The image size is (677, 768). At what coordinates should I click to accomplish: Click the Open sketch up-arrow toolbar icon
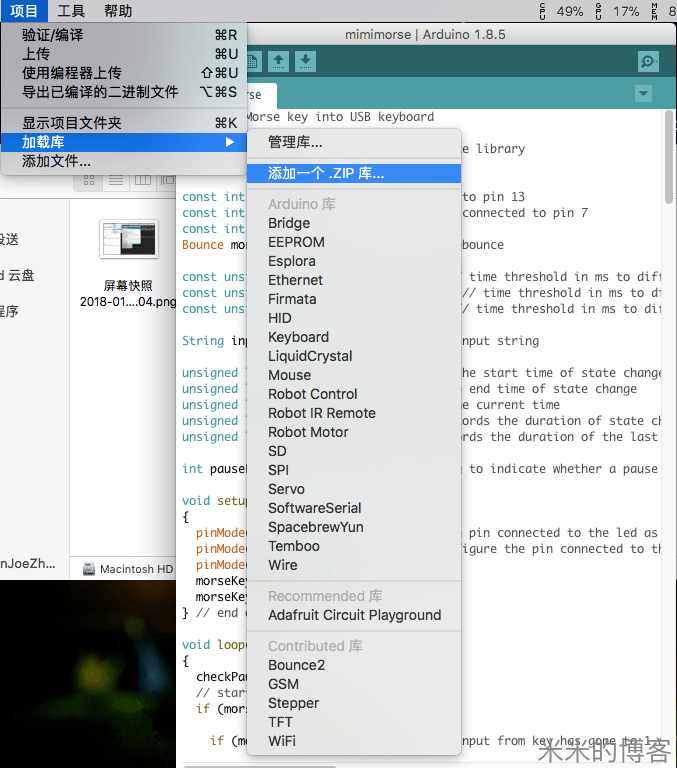click(278, 61)
